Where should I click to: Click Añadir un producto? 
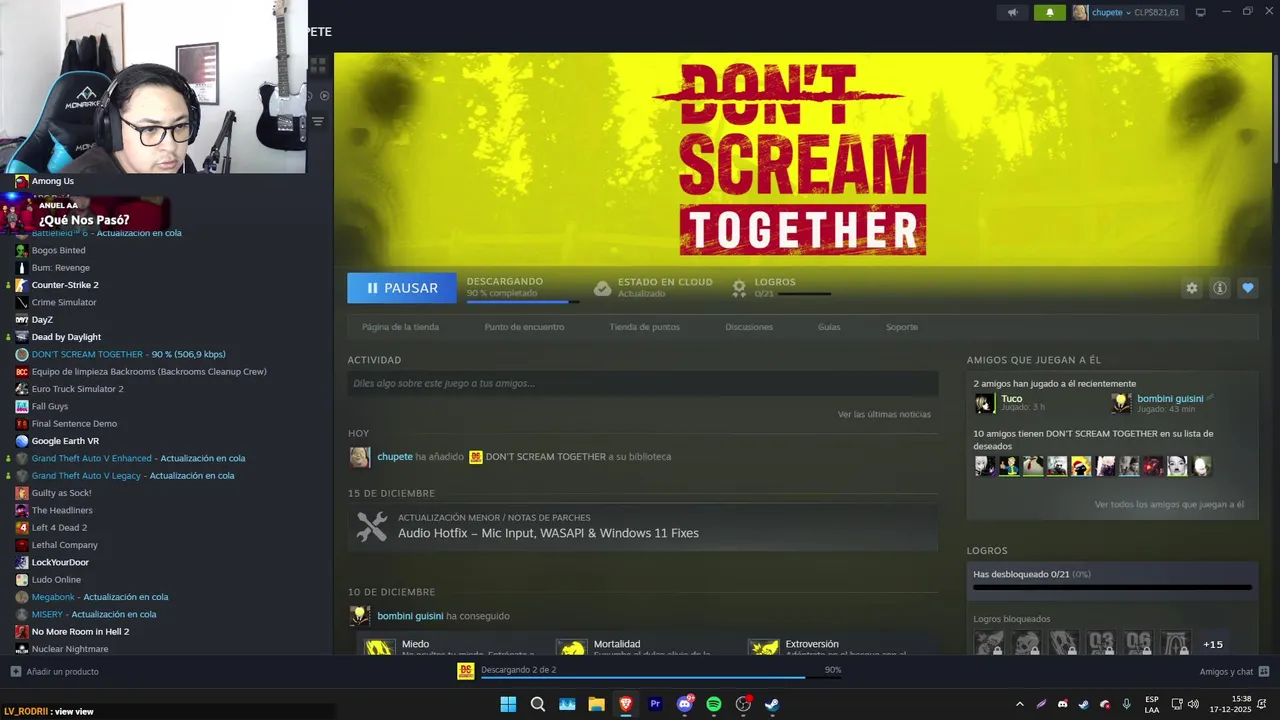[x=55, y=672]
